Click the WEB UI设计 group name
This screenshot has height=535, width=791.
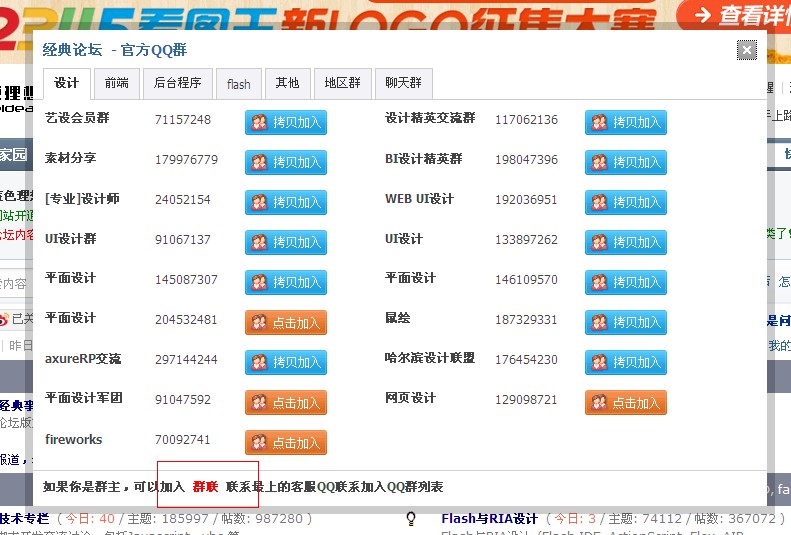[x=420, y=199]
